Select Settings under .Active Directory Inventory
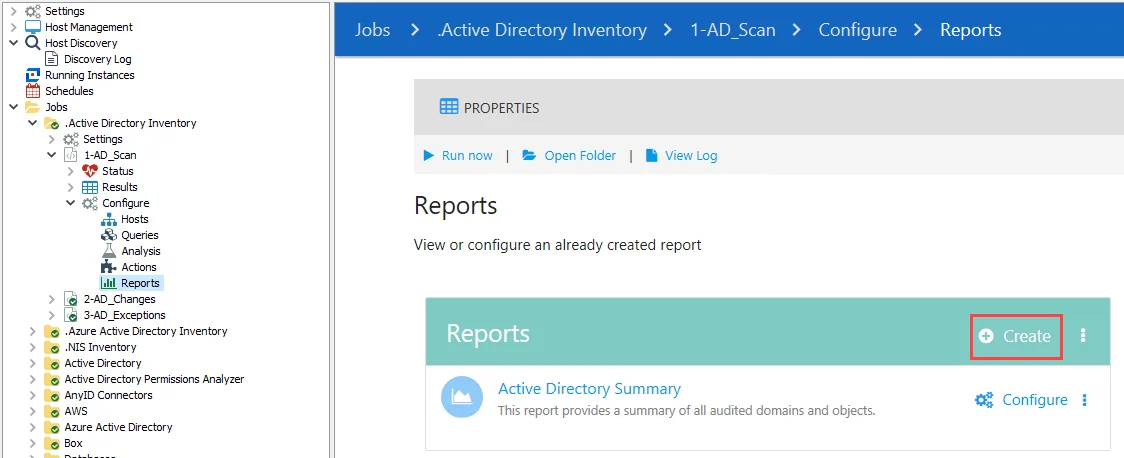1124x458 pixels. point(103,139)
